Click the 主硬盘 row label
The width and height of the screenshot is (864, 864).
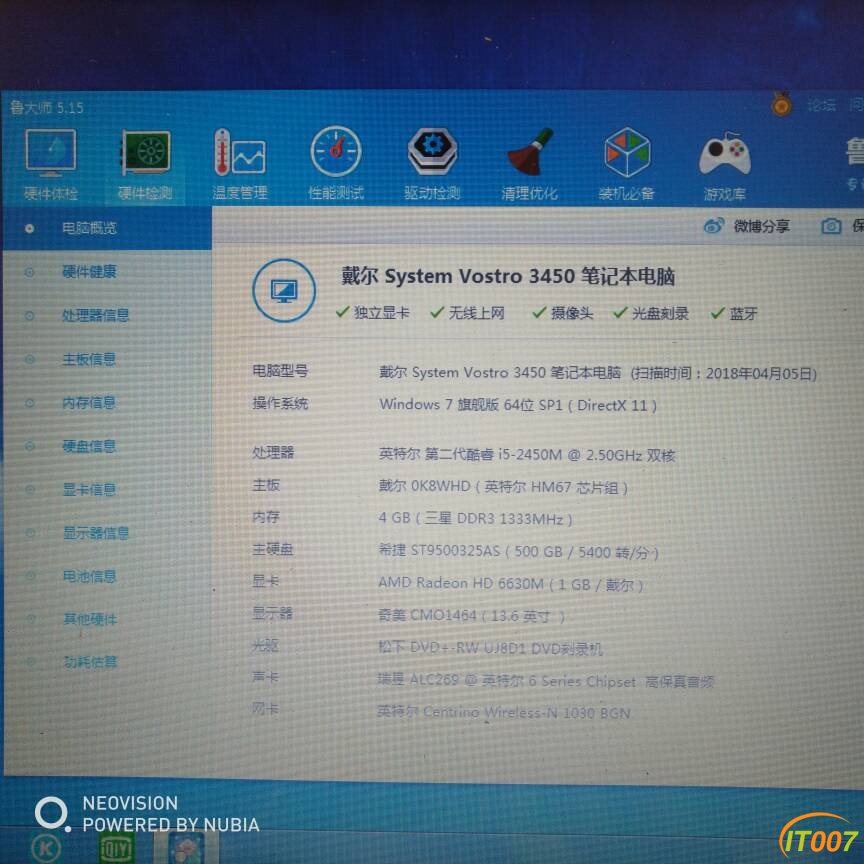tap(273, 549)
